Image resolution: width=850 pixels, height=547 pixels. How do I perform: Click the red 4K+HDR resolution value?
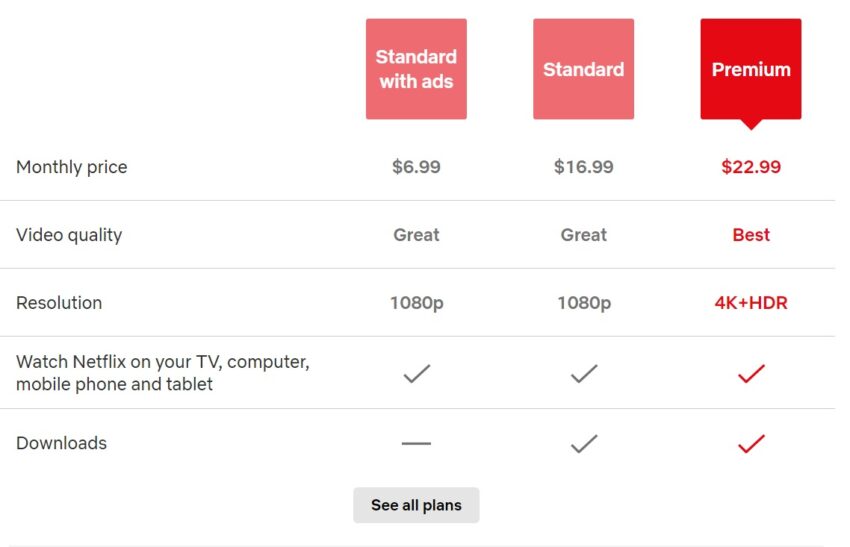pyautogui.click(x=751, y=303)
